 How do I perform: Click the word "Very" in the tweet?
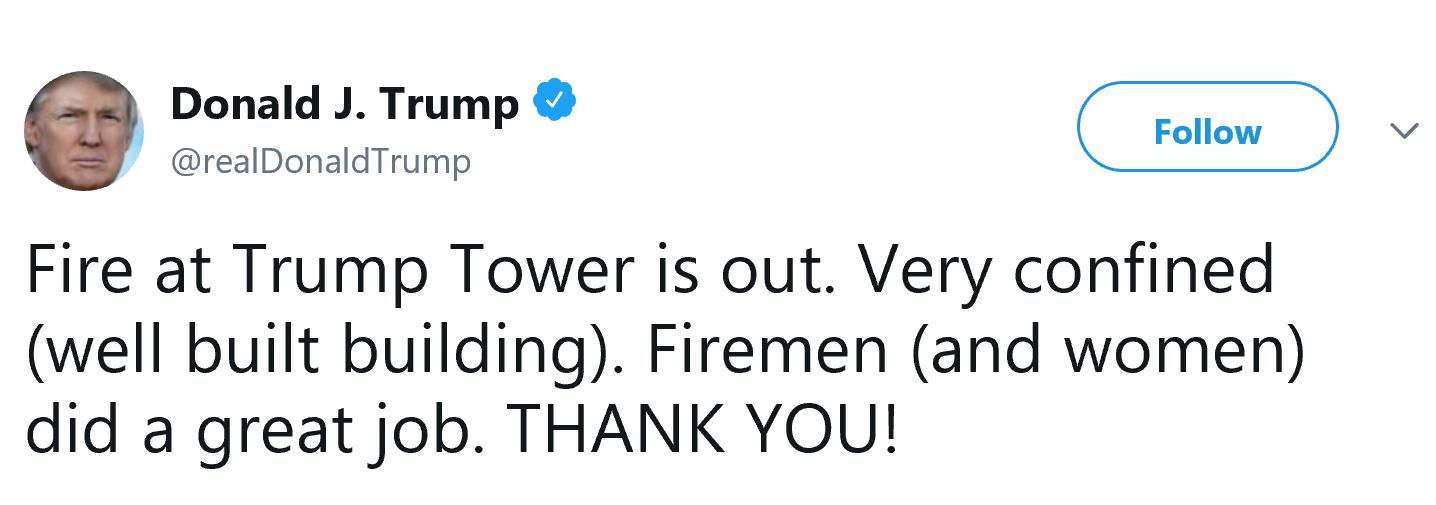pos(916,272)
